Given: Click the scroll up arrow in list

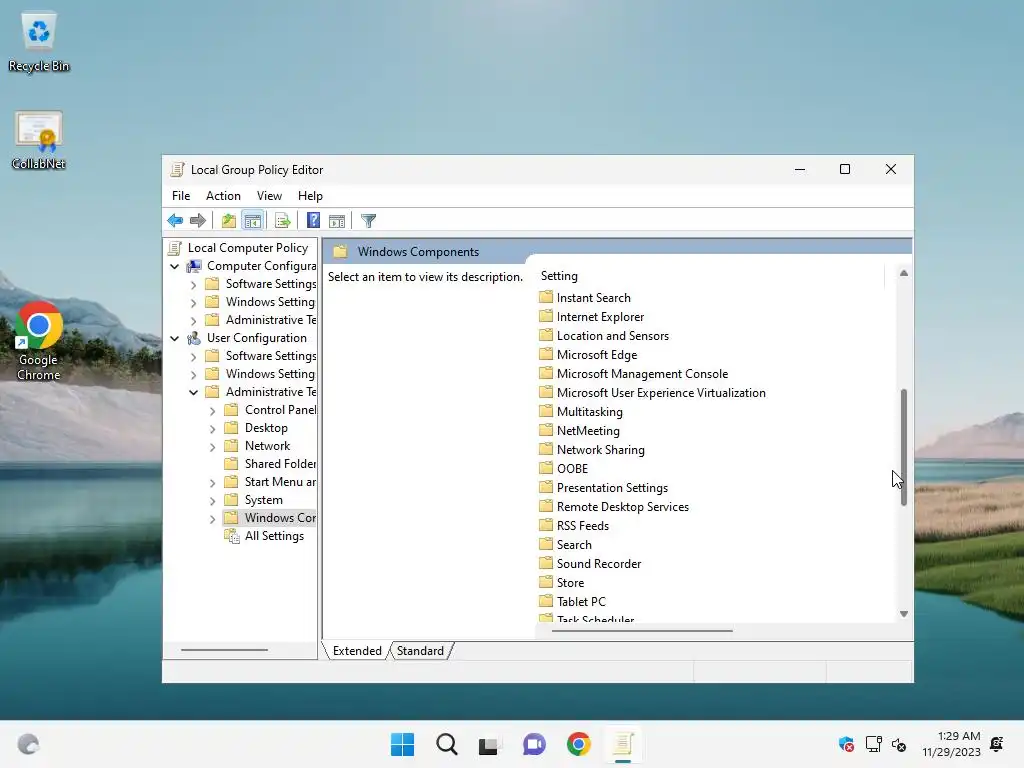Looking at the screenshot, I should [904, 273].
